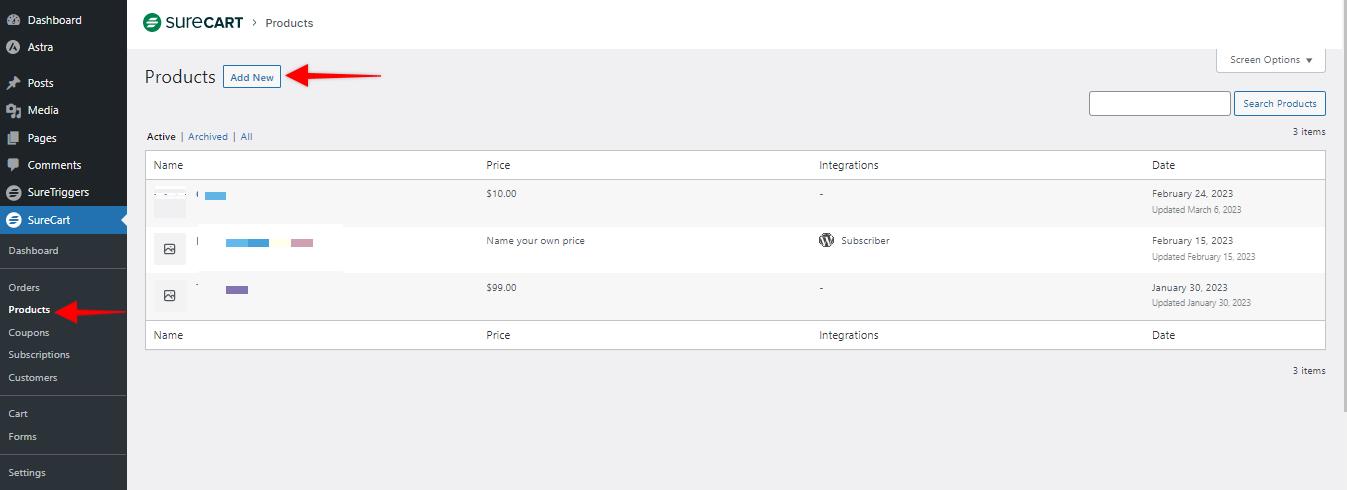Click the SureCart logo icon
Viewport: 1347px width, 490px height.
point(152,22)
